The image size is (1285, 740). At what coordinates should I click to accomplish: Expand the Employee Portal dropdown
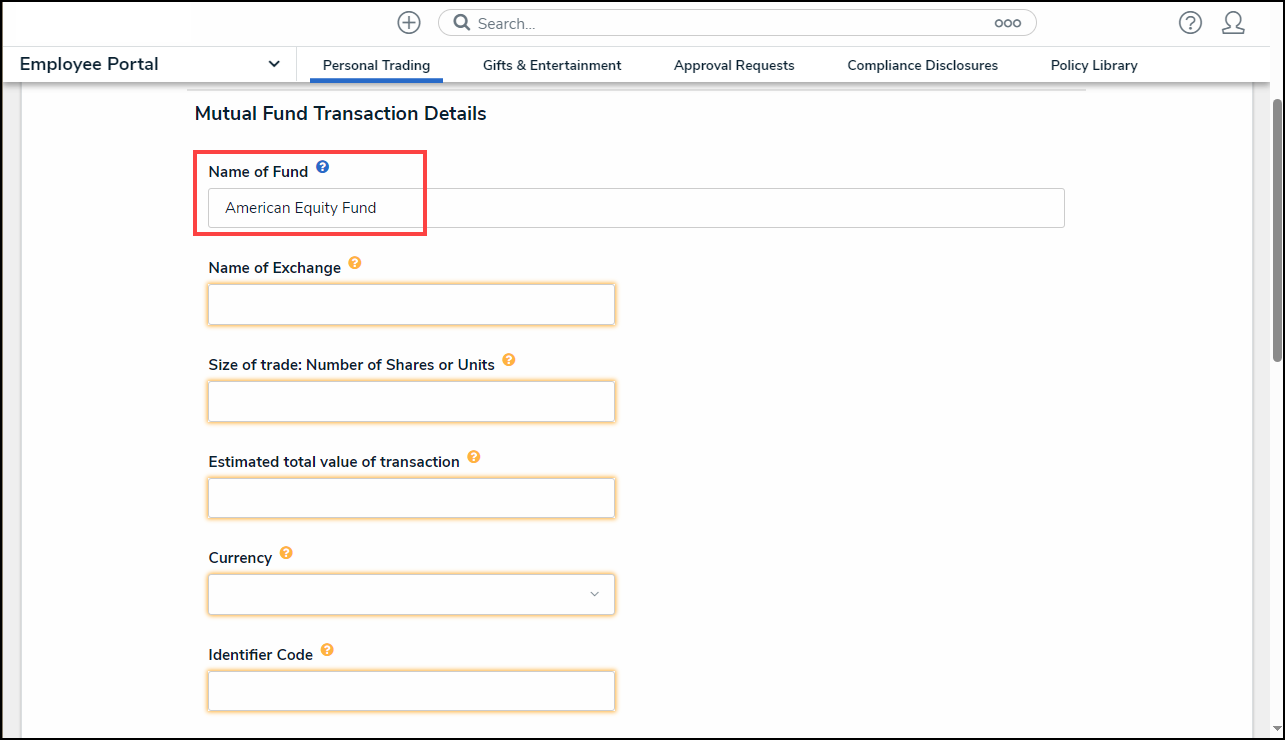pyautogui.click(x=274, y=64)
